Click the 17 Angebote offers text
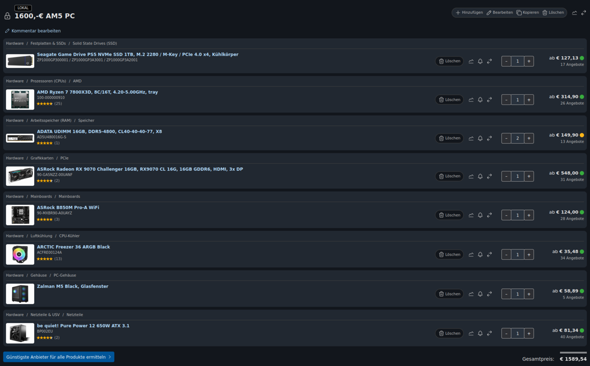 (572, 65)
